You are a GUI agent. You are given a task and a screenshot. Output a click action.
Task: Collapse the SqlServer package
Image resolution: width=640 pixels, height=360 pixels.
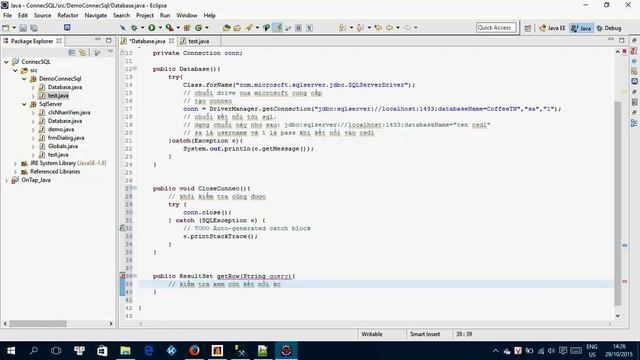point(24,104)
